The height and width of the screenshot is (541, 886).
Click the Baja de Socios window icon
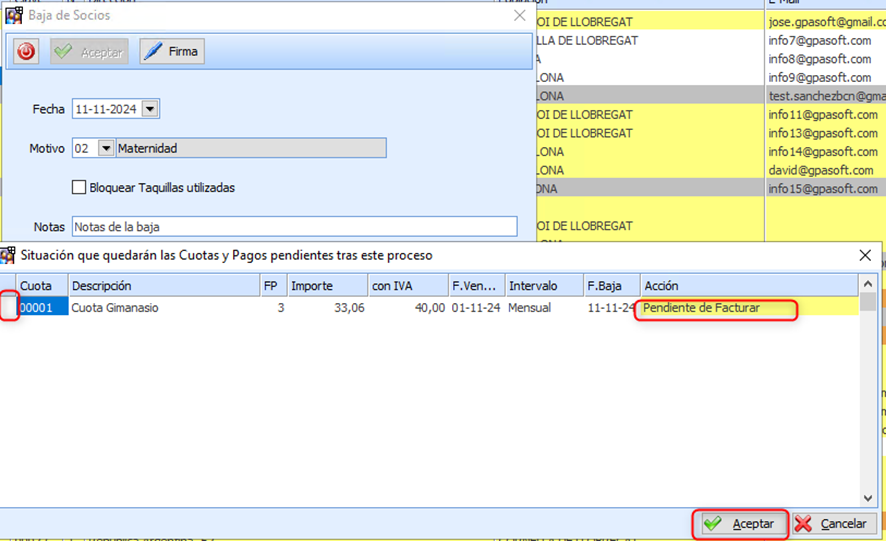pyautogui.click(x=15, y=15)
